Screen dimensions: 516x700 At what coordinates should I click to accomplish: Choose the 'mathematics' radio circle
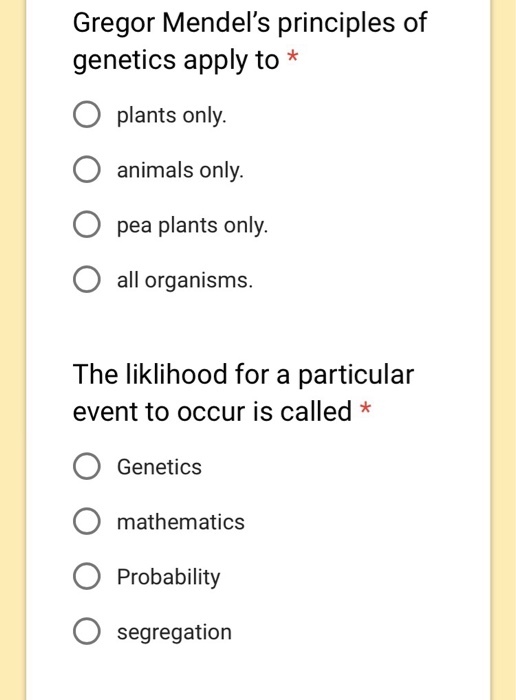(x=87, y=521)
